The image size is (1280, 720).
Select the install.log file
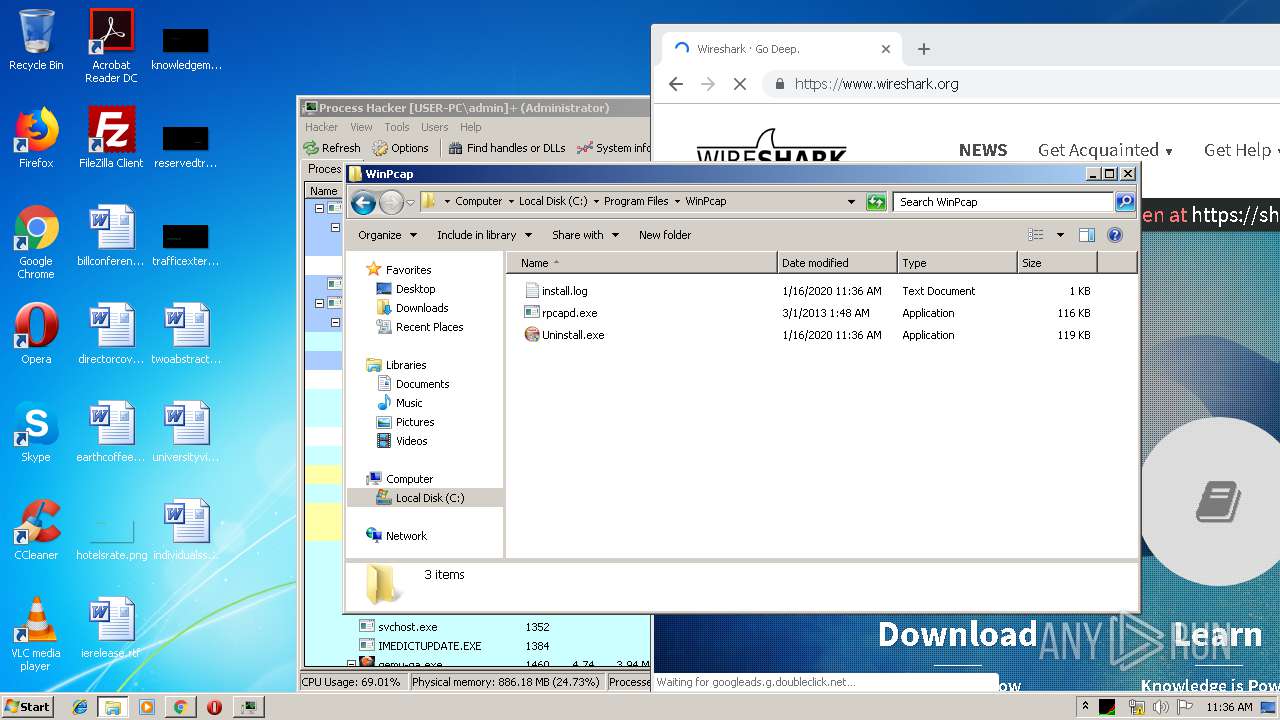click(x=564, y=291)
